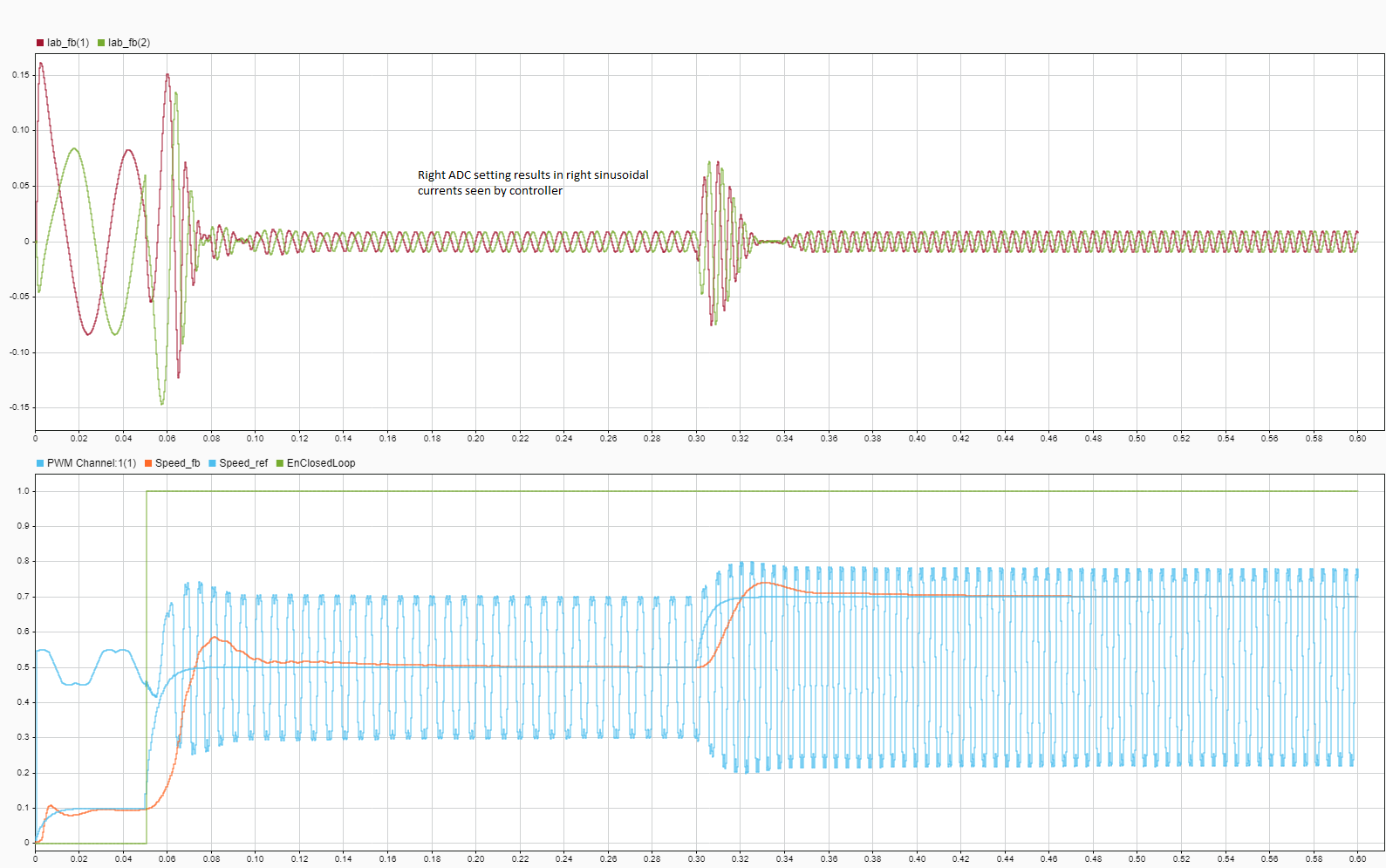
Task: Click the blue PWM Channel:1(1) legend swatch
Action: point(40,463)
